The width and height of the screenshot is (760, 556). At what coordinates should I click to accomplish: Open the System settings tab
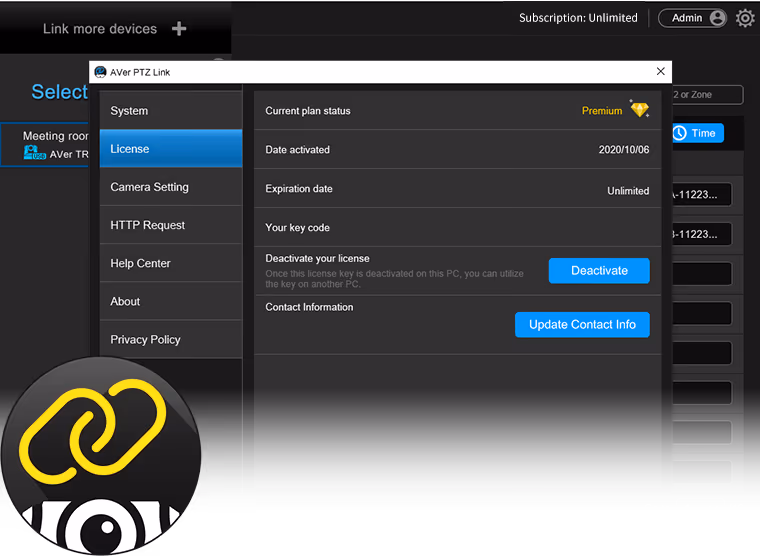coord(170,111)
